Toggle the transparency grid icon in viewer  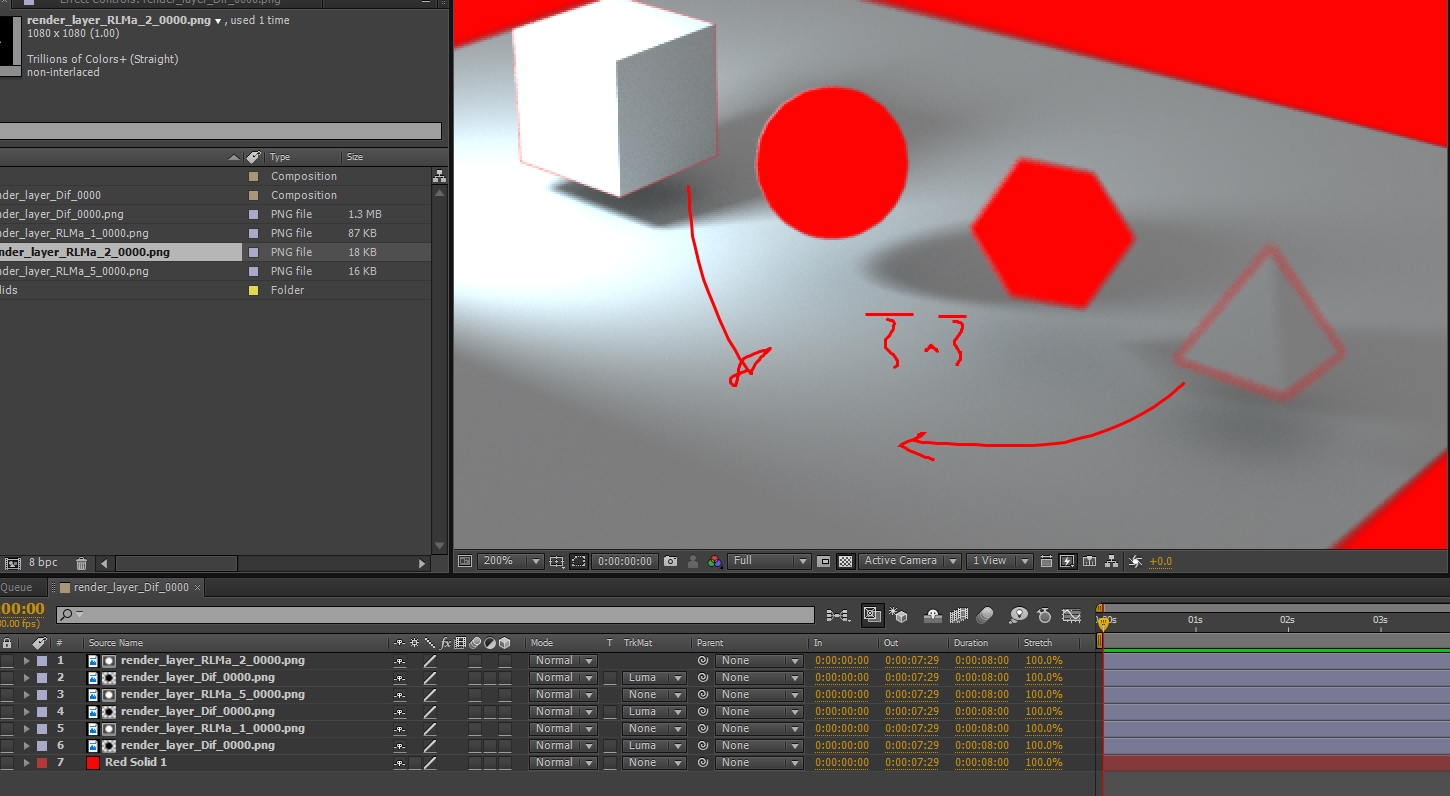point(845,562)
